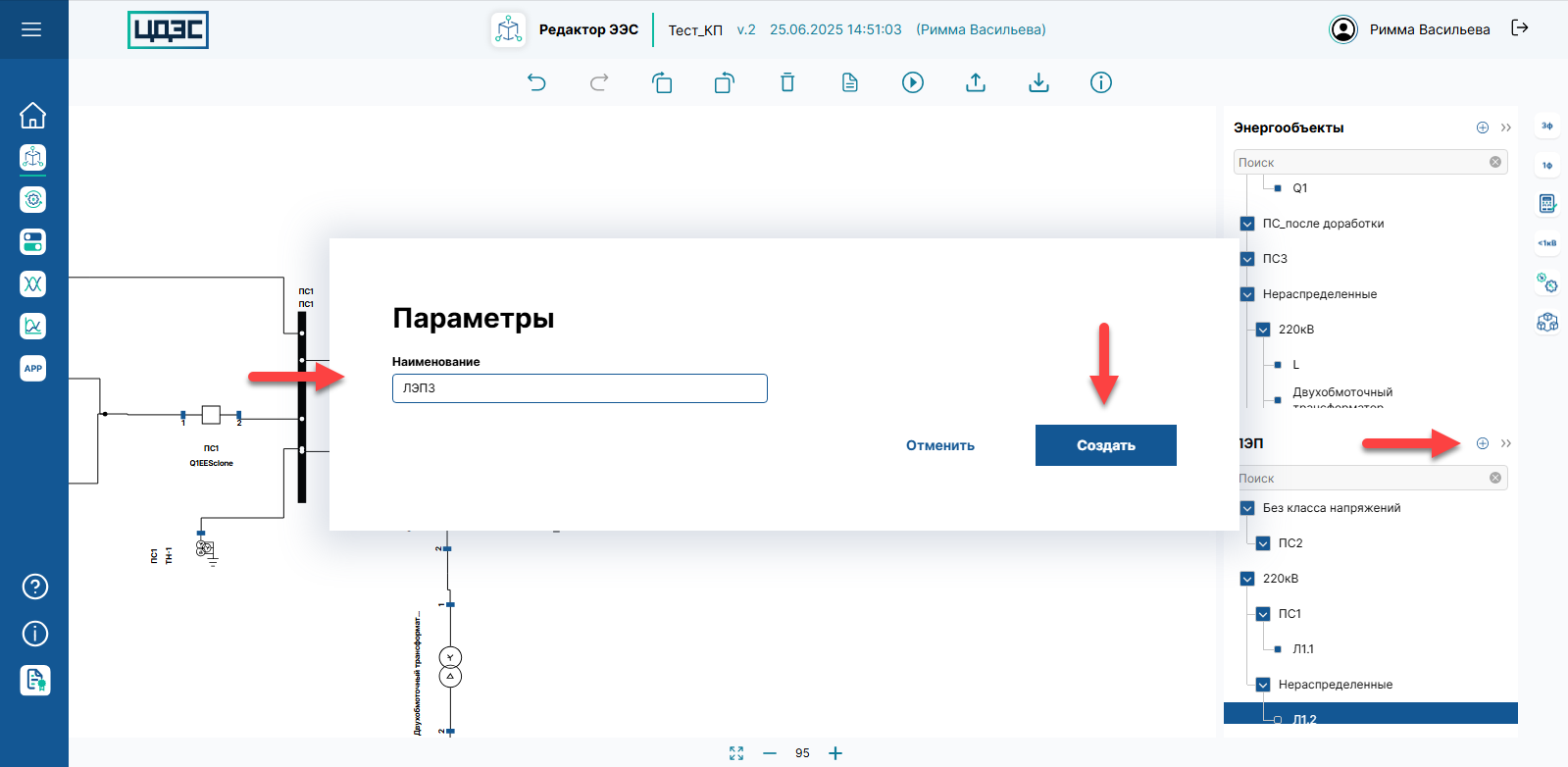Click Отменить to cancel dialog
Viewport: 1568px width, 767px height.
[x=939, y=445]
